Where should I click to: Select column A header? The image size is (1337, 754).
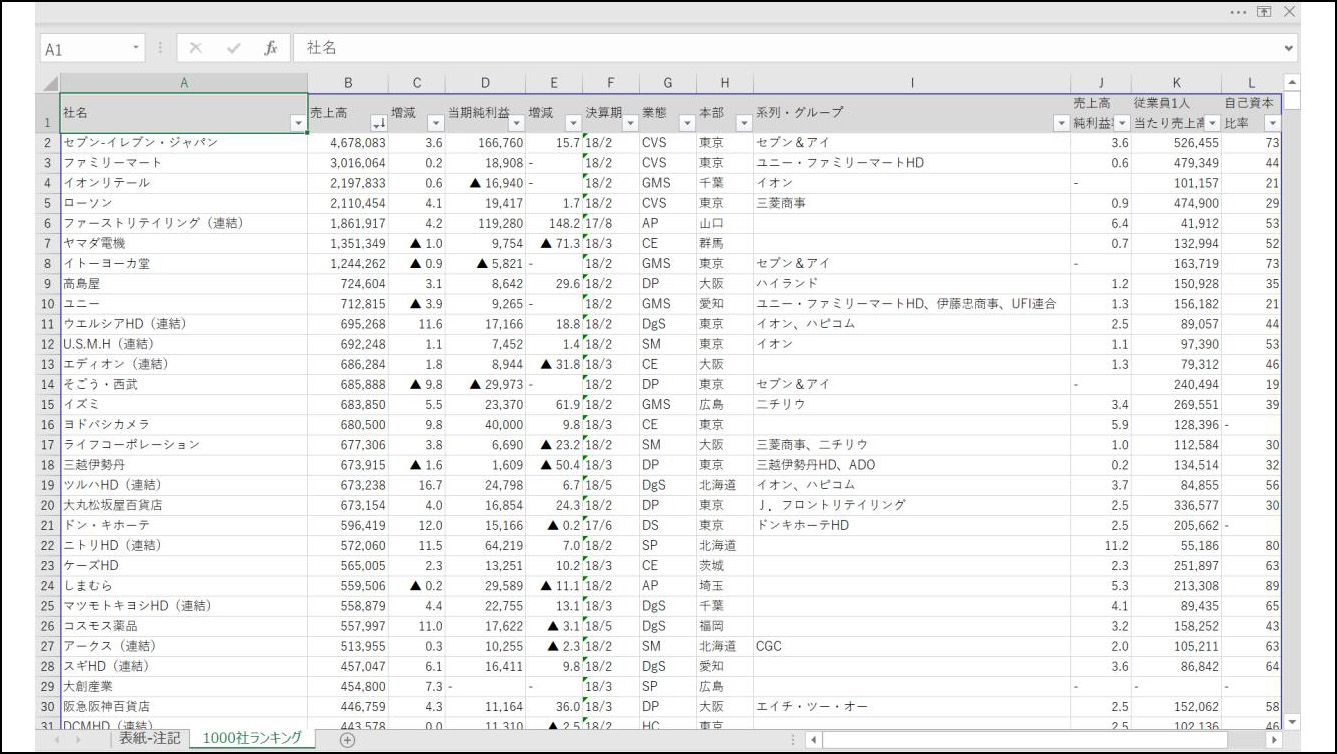coord(184,84)
